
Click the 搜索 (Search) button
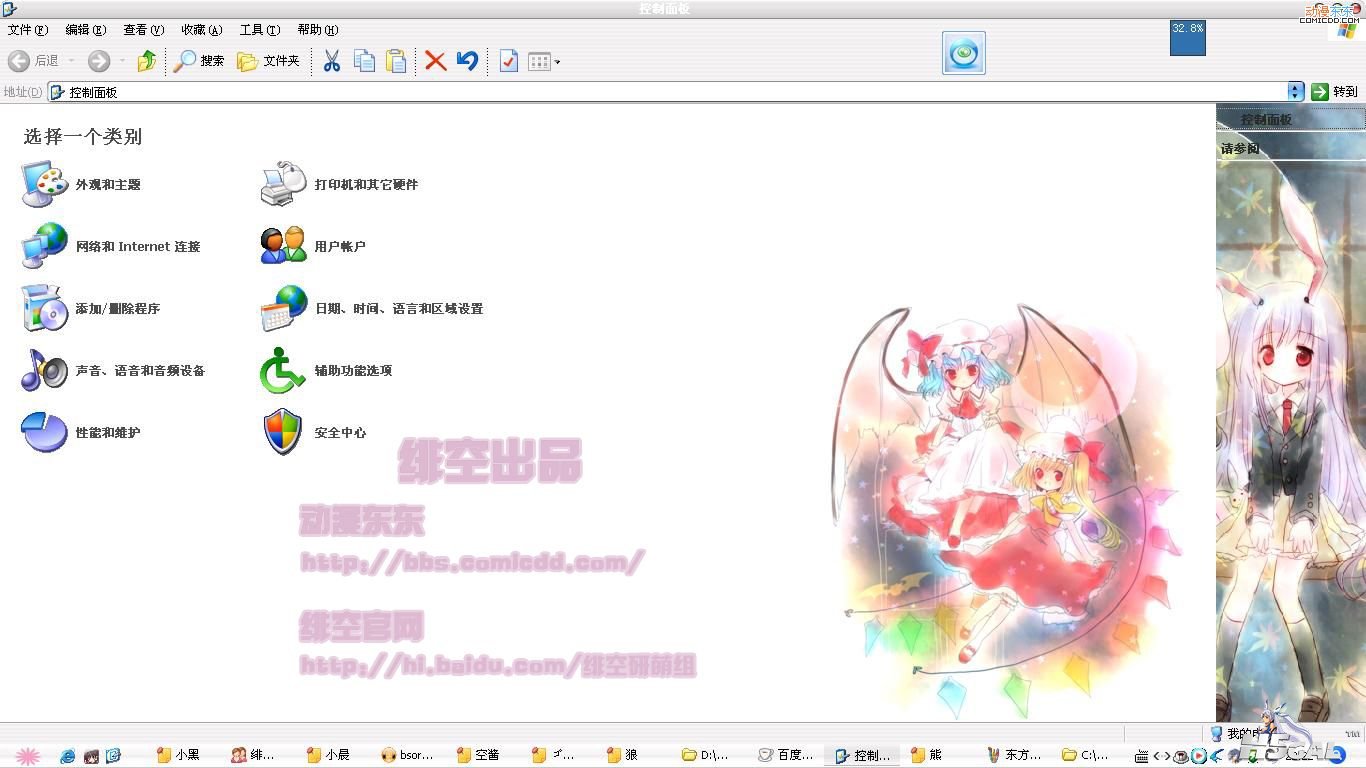[198, 61]
